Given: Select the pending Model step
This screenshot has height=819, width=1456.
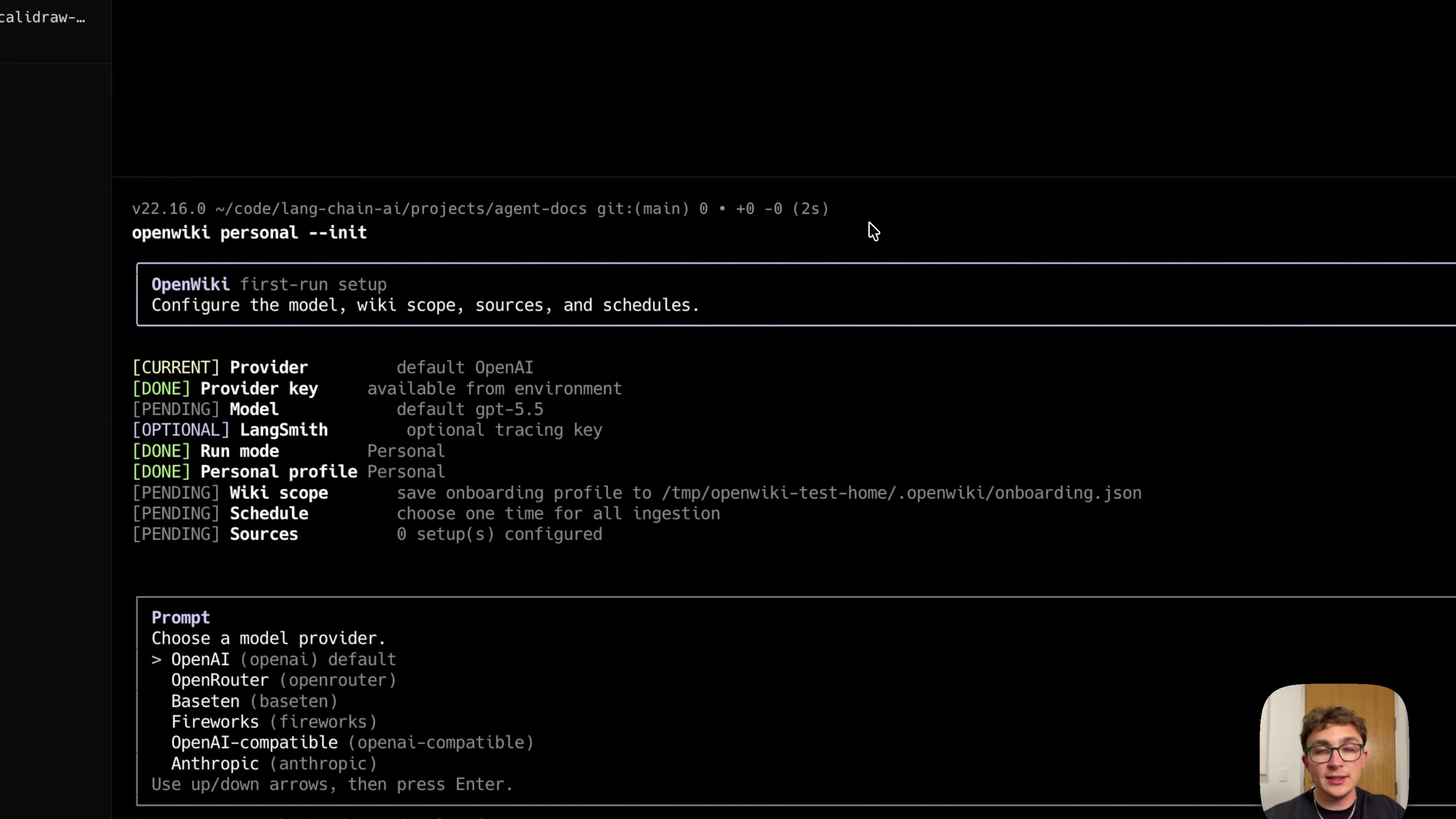Looking at the screenshot, I should click(x=338, y=409).
